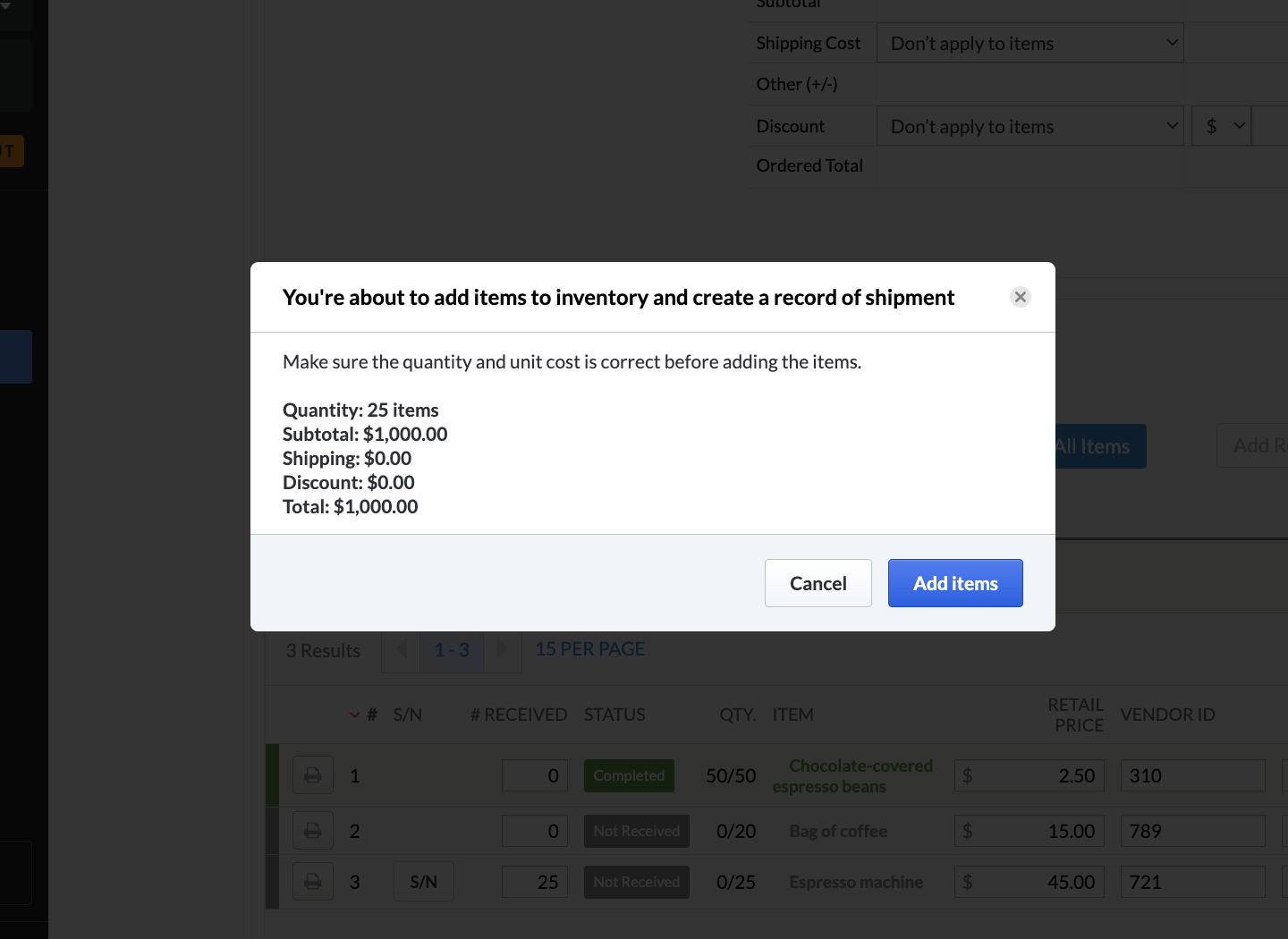Viewport: 1288px width, 939px height.
Task: Print label for Bag of coffee row
Action: 313,831
